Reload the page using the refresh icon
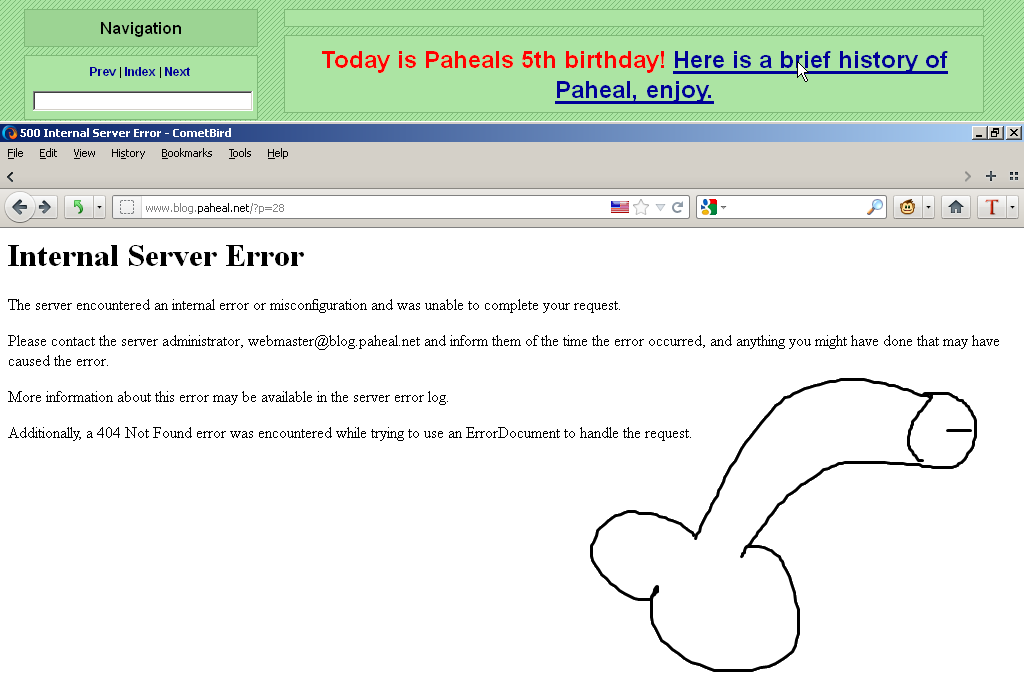This screenshot has height=691, width=1024. pyautogui.click(x=677, y=207)
